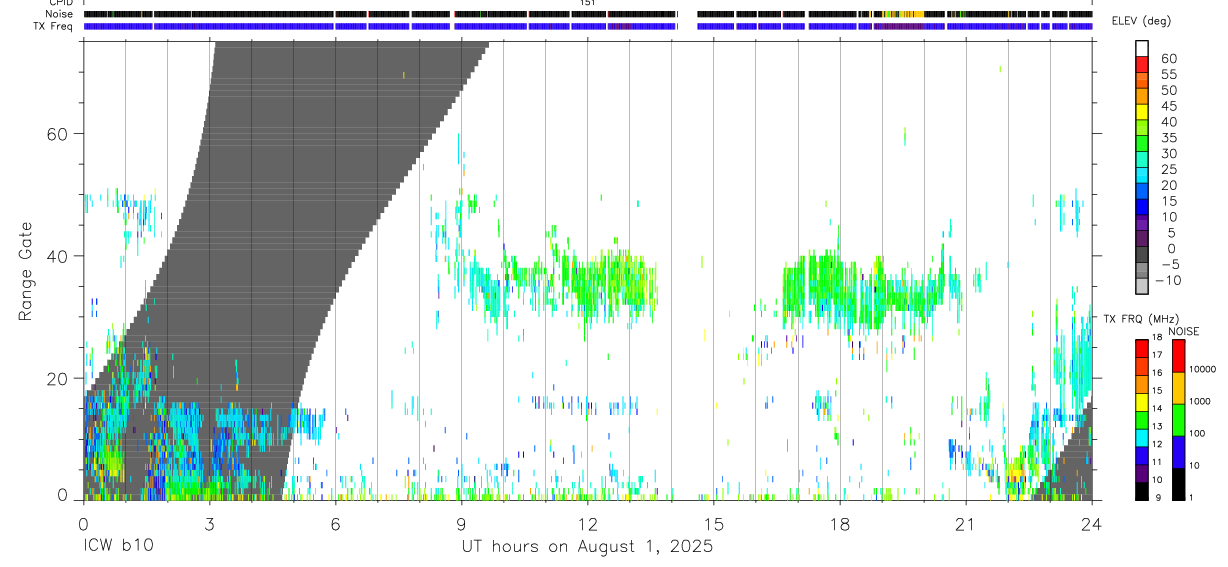The image size is (1228, 567).
Task: Click the 45 label on ELEV colorbar
Action: (1168, 106)
